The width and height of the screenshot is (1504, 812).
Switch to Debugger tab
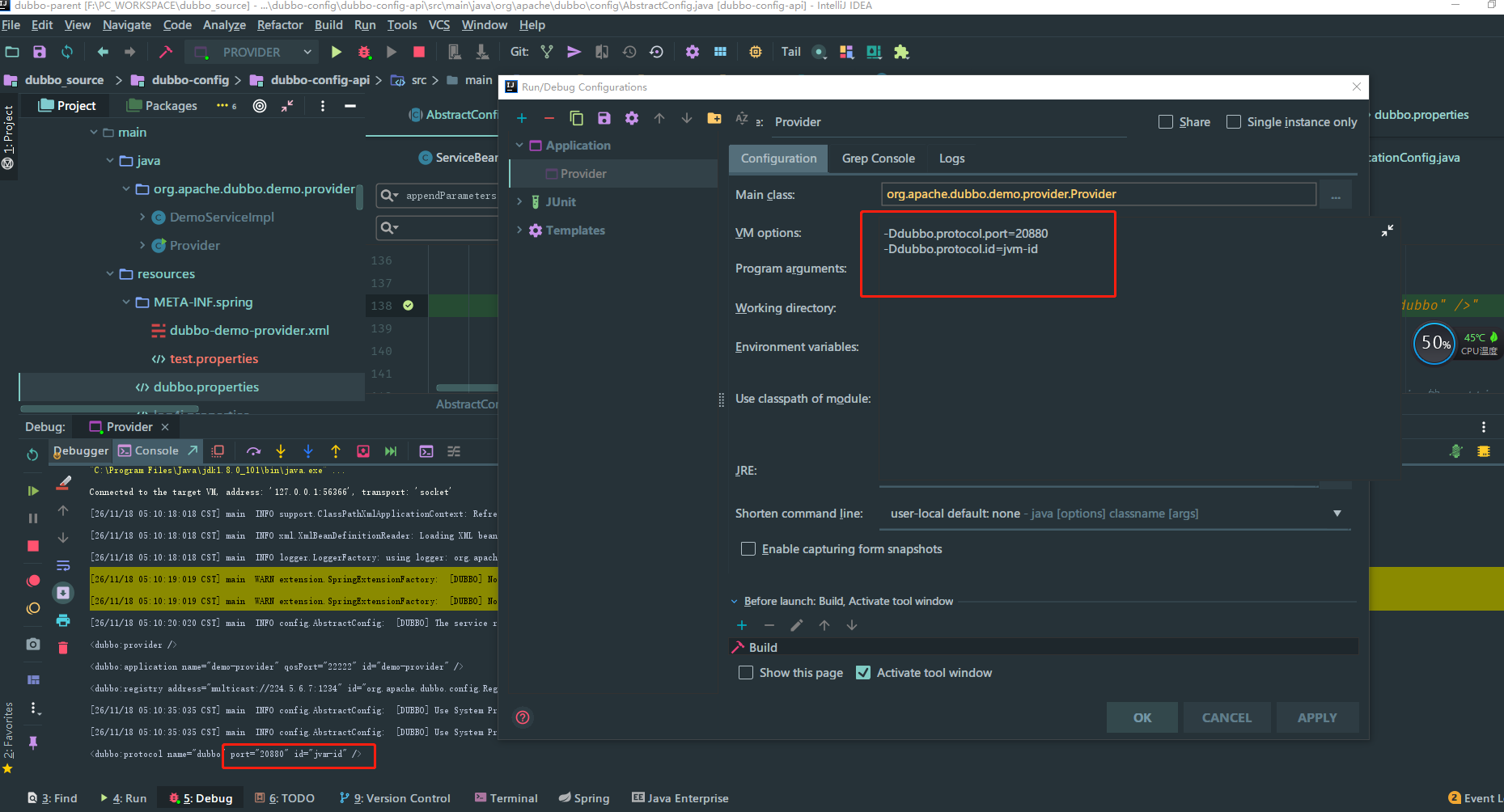coord(81,450)
